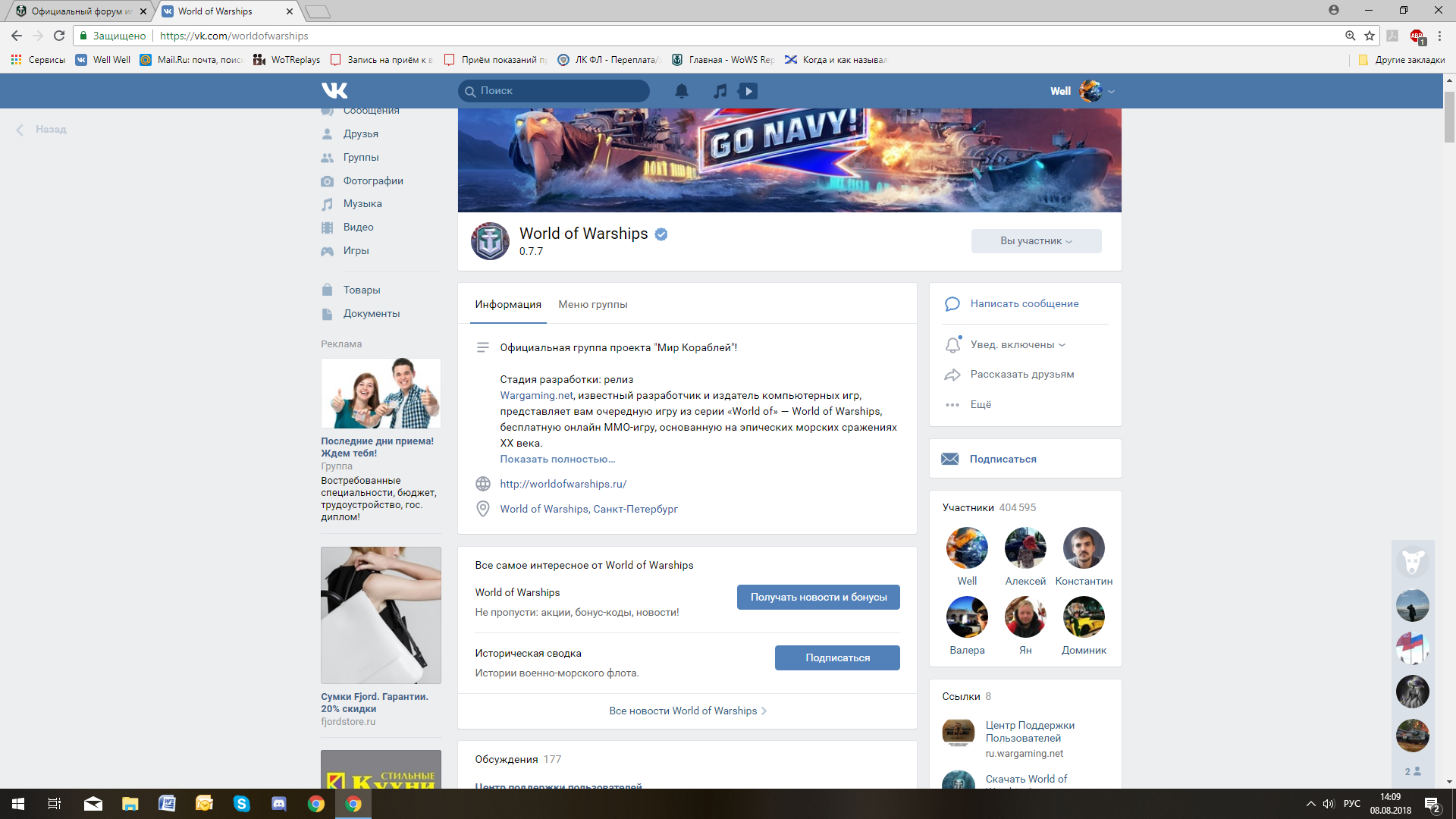Viewport: 1456px width, 819px height.
Task: Click the zoom magnifier icon in address bar
Action: coord(1350,36)
